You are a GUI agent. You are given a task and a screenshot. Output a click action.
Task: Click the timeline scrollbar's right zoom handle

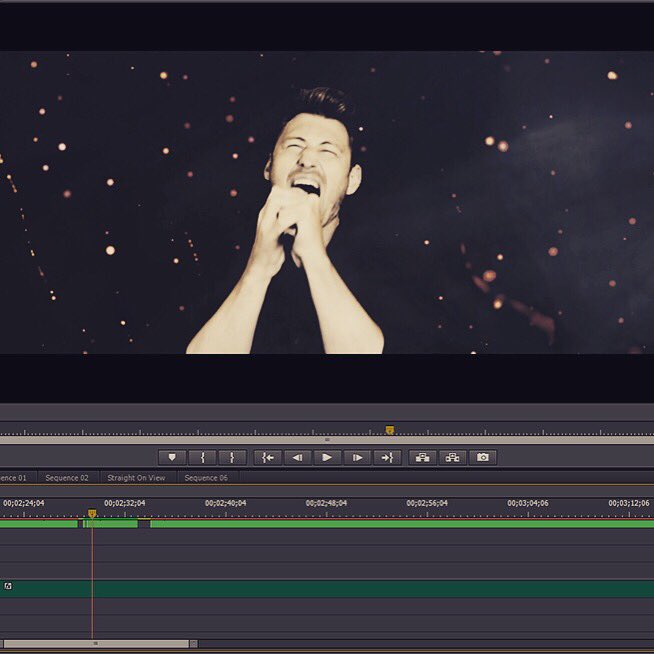[x=194, y=644]
